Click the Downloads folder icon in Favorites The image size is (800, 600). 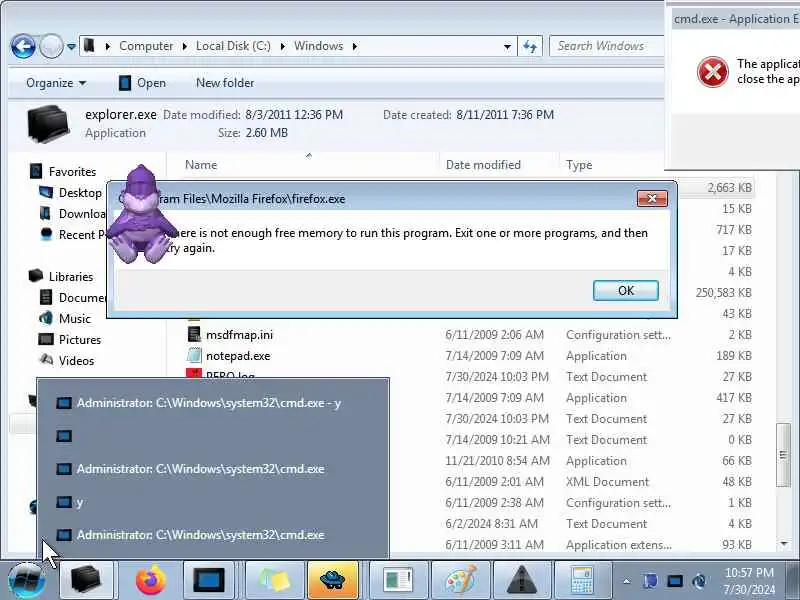[x=45, y=213]
